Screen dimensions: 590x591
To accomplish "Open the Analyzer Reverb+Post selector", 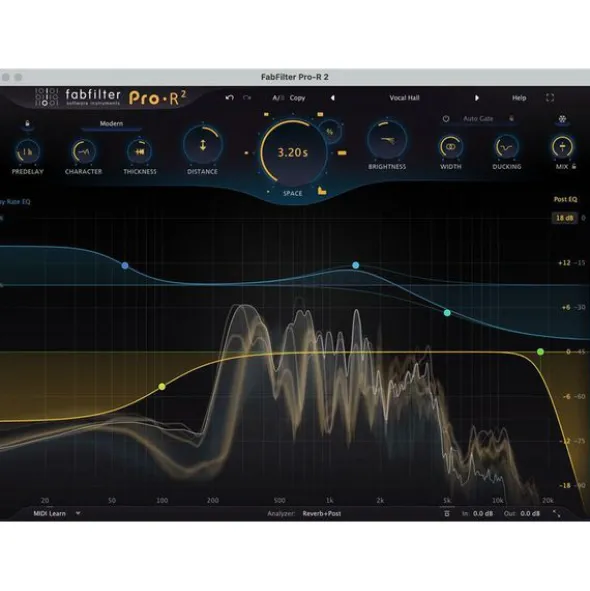I will (322, 513).
